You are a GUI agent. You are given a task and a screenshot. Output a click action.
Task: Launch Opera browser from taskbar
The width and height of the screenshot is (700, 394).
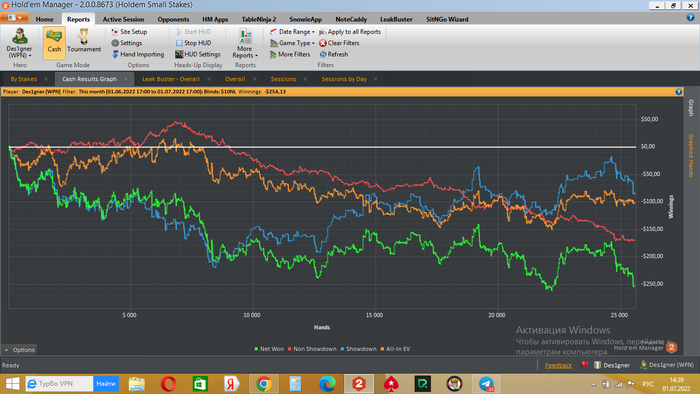[168, 384]
